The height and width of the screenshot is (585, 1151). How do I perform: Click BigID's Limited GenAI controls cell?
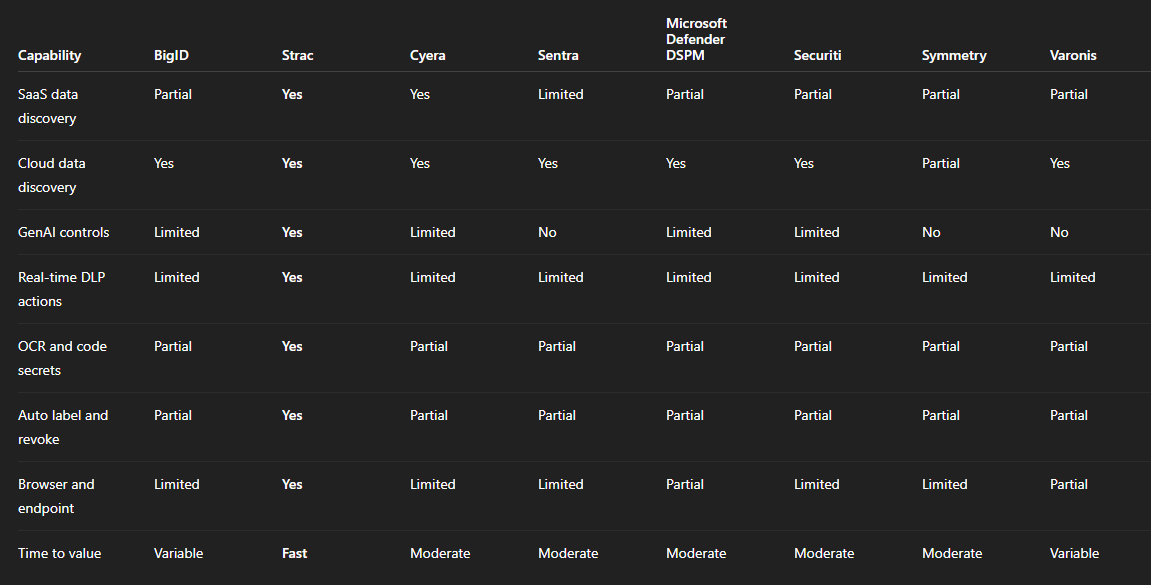point(176,233)
